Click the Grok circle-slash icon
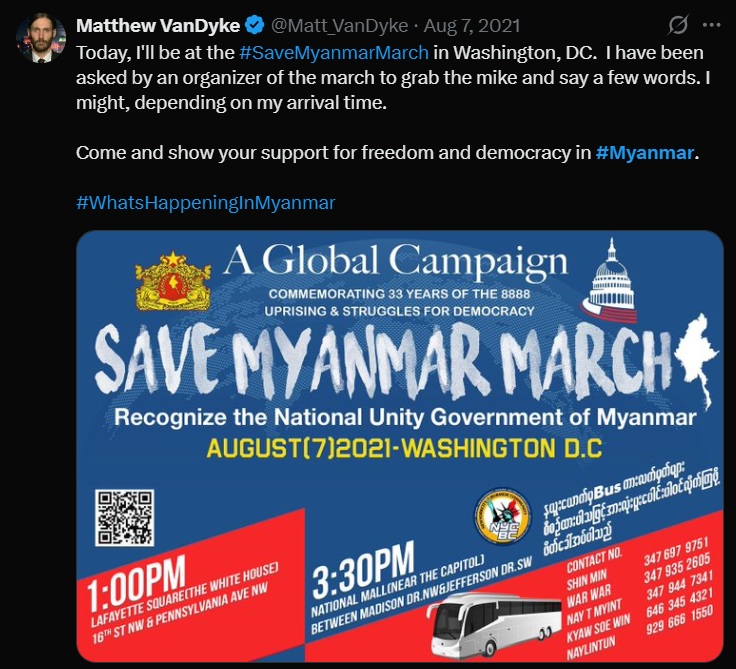This screenshot has height=669, width=736. (678, 25)
